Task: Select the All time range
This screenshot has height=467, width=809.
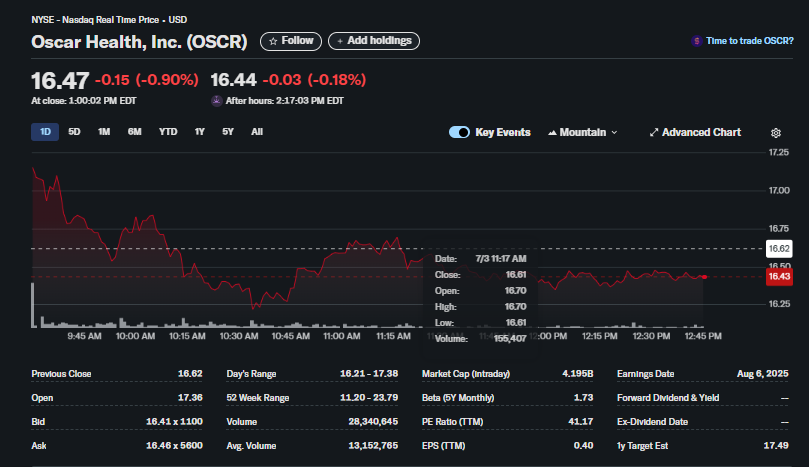Action: (x=257, y=132)
